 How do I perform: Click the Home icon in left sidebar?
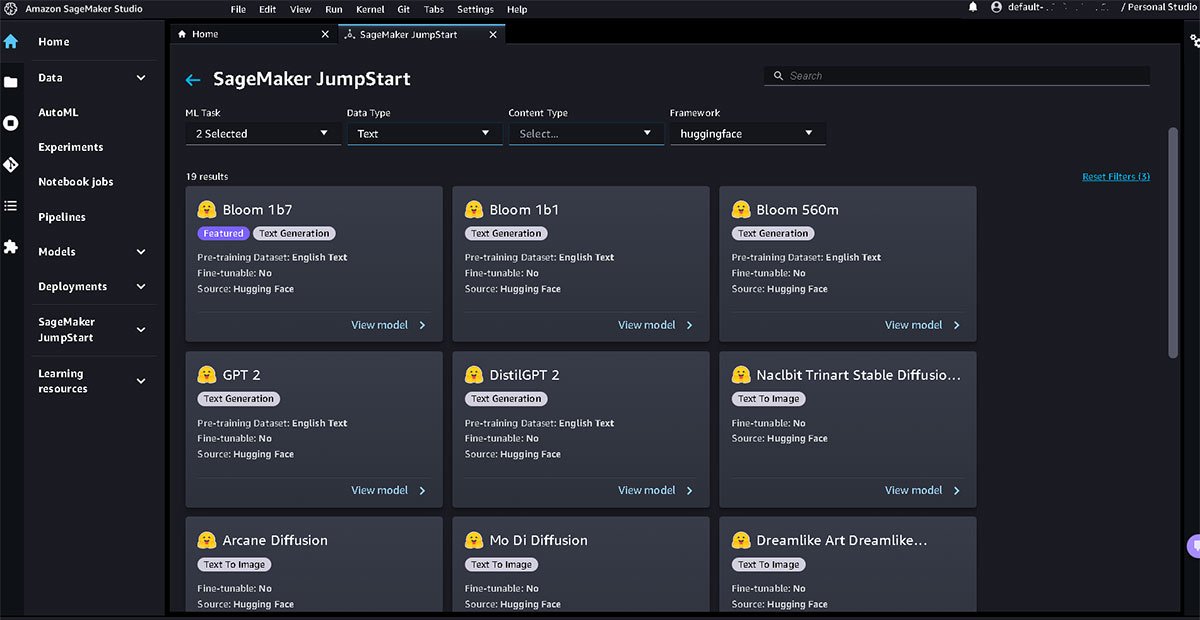click(11, 42)
